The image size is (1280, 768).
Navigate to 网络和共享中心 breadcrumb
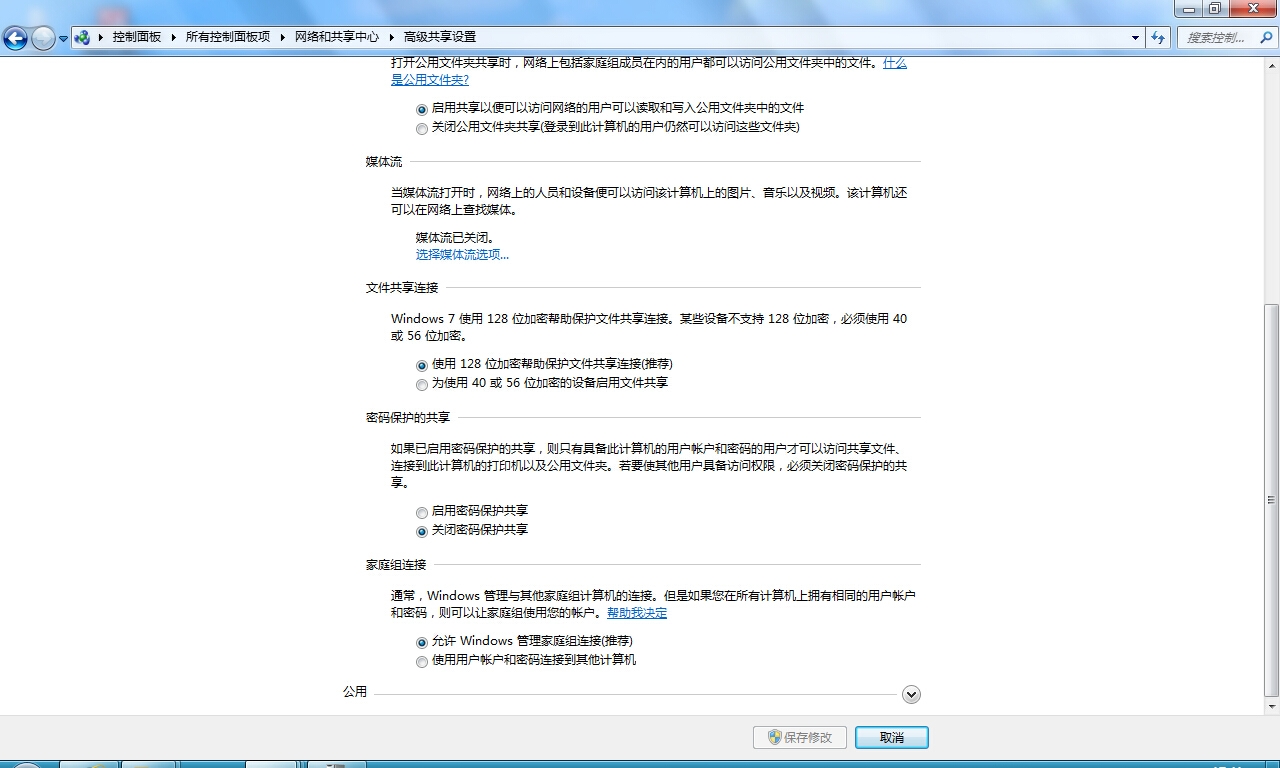[x=337, y=37]
